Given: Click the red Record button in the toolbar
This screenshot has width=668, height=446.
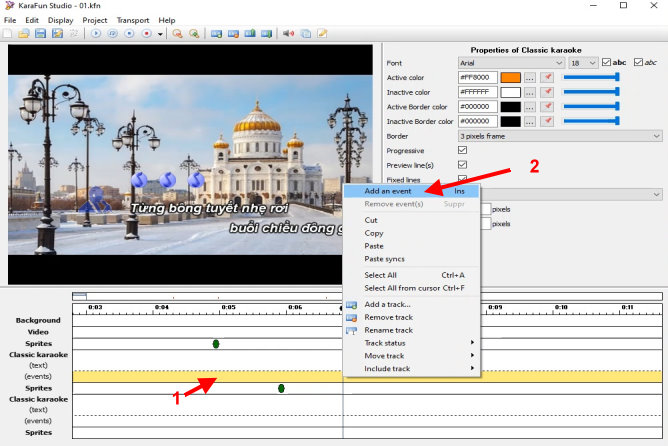Looking at the screenshot, I should pos(146,34).
